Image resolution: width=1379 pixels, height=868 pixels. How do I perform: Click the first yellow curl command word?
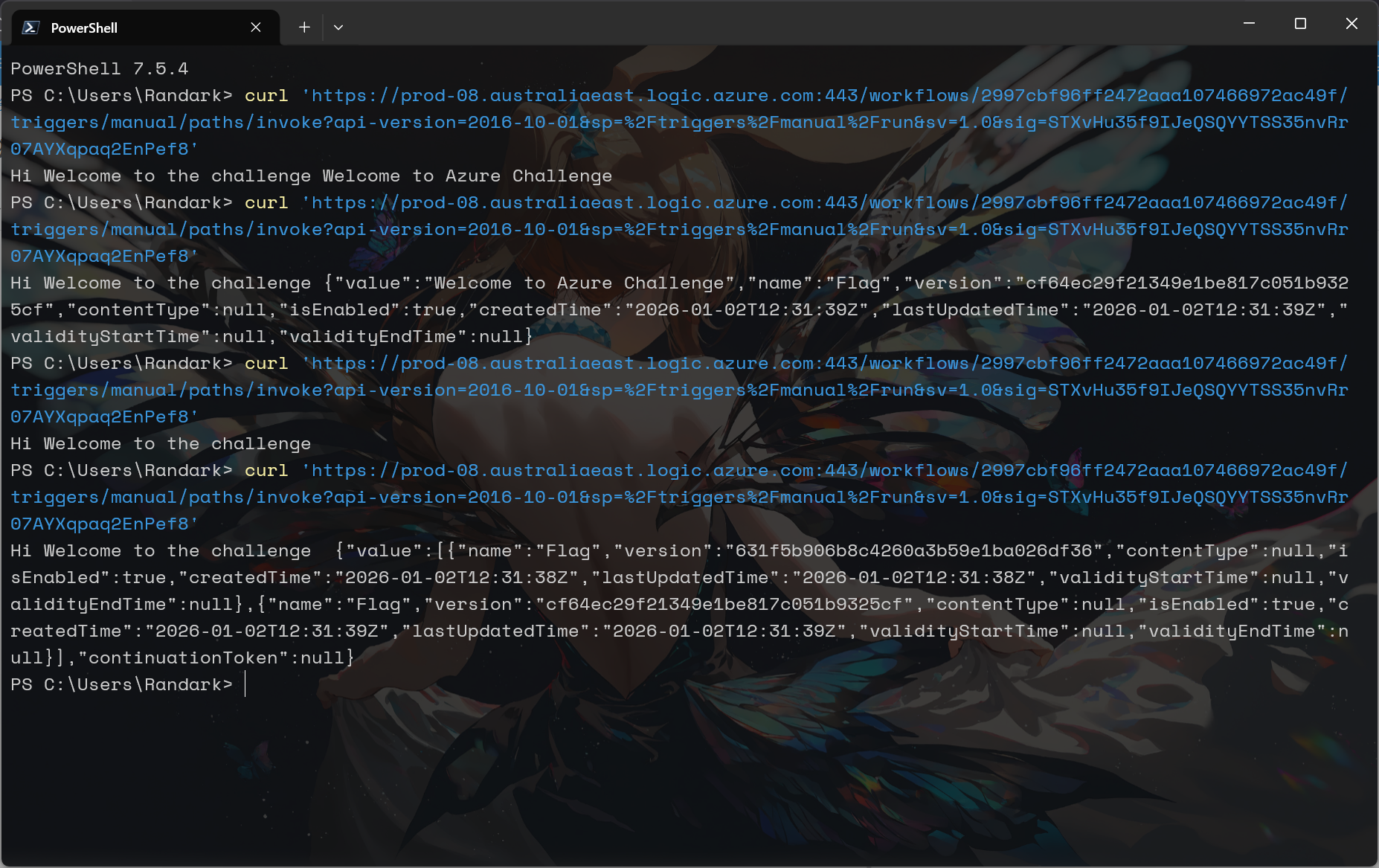(266, 96)
